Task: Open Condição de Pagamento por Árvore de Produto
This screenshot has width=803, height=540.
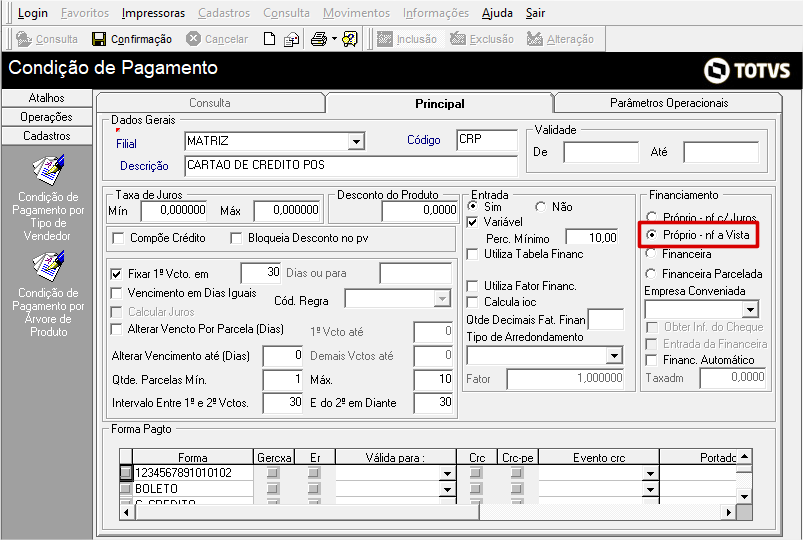Action: (48, 294)
